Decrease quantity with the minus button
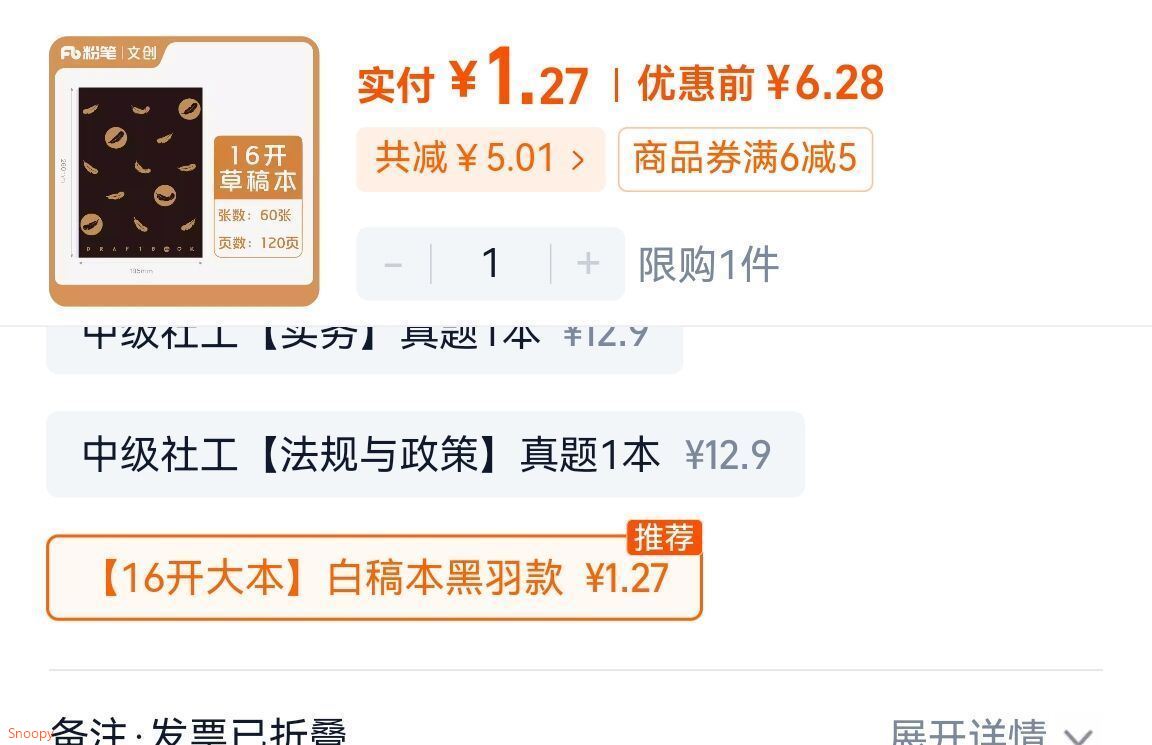The width and height of the screenshot is (1152, 745). (x=393, y=264)
